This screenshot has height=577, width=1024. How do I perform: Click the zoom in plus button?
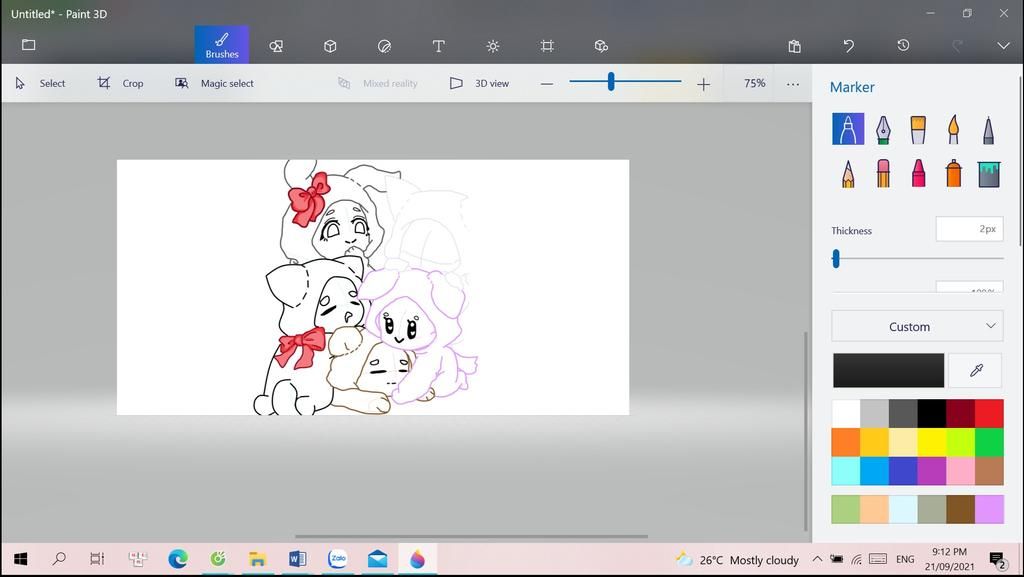coord(703,84)
